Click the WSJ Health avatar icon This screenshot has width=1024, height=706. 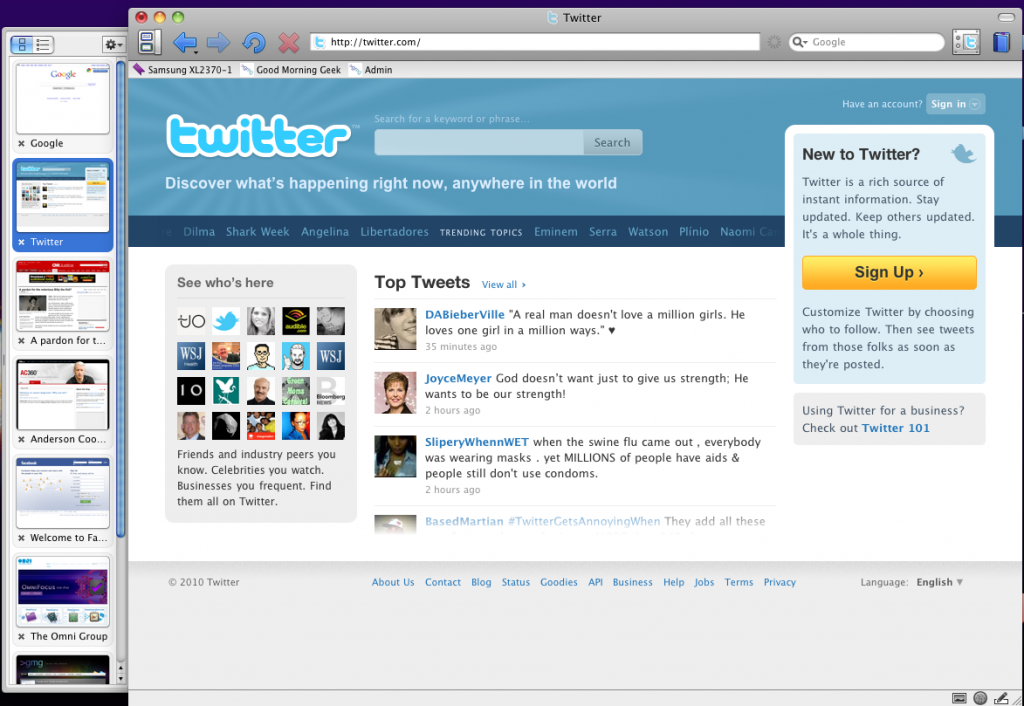tap(191, 356)
